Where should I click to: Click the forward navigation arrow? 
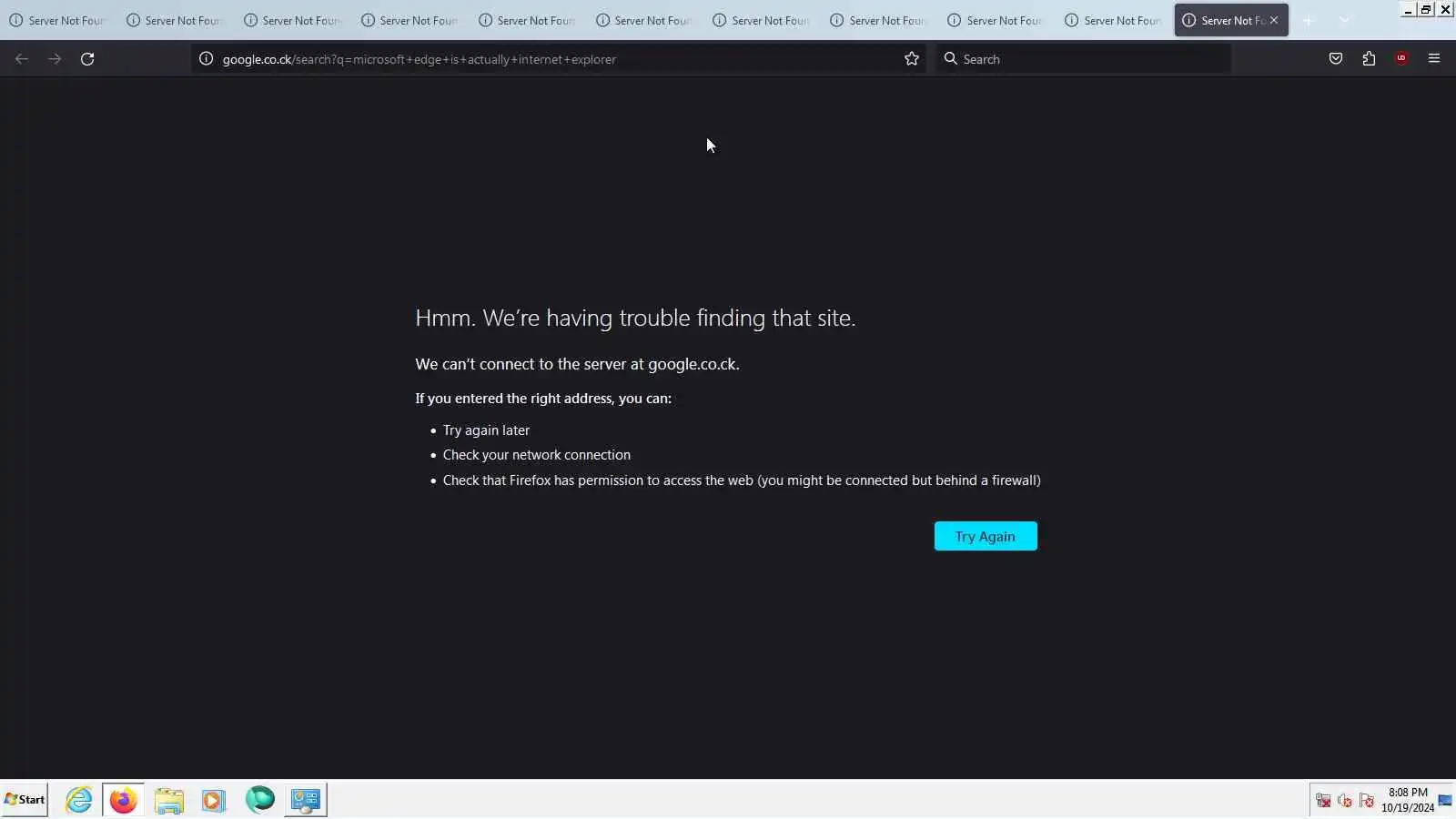click(x=55, y=59)
